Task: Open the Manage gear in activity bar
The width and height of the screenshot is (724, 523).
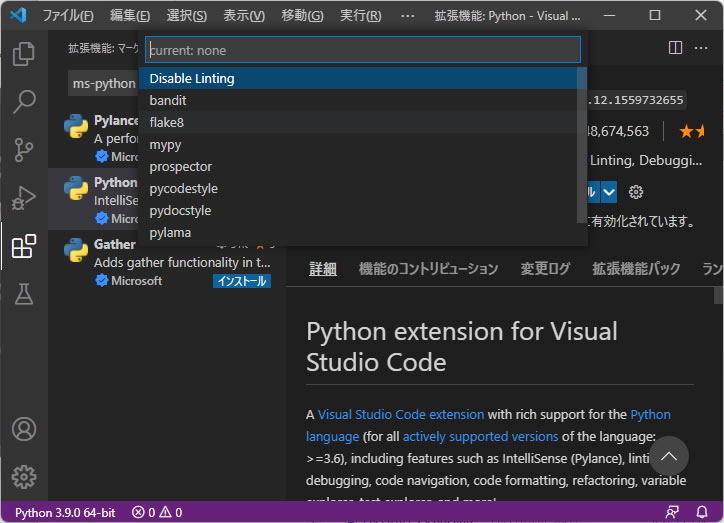Action: pyautogui.click(x=23, y=476)
